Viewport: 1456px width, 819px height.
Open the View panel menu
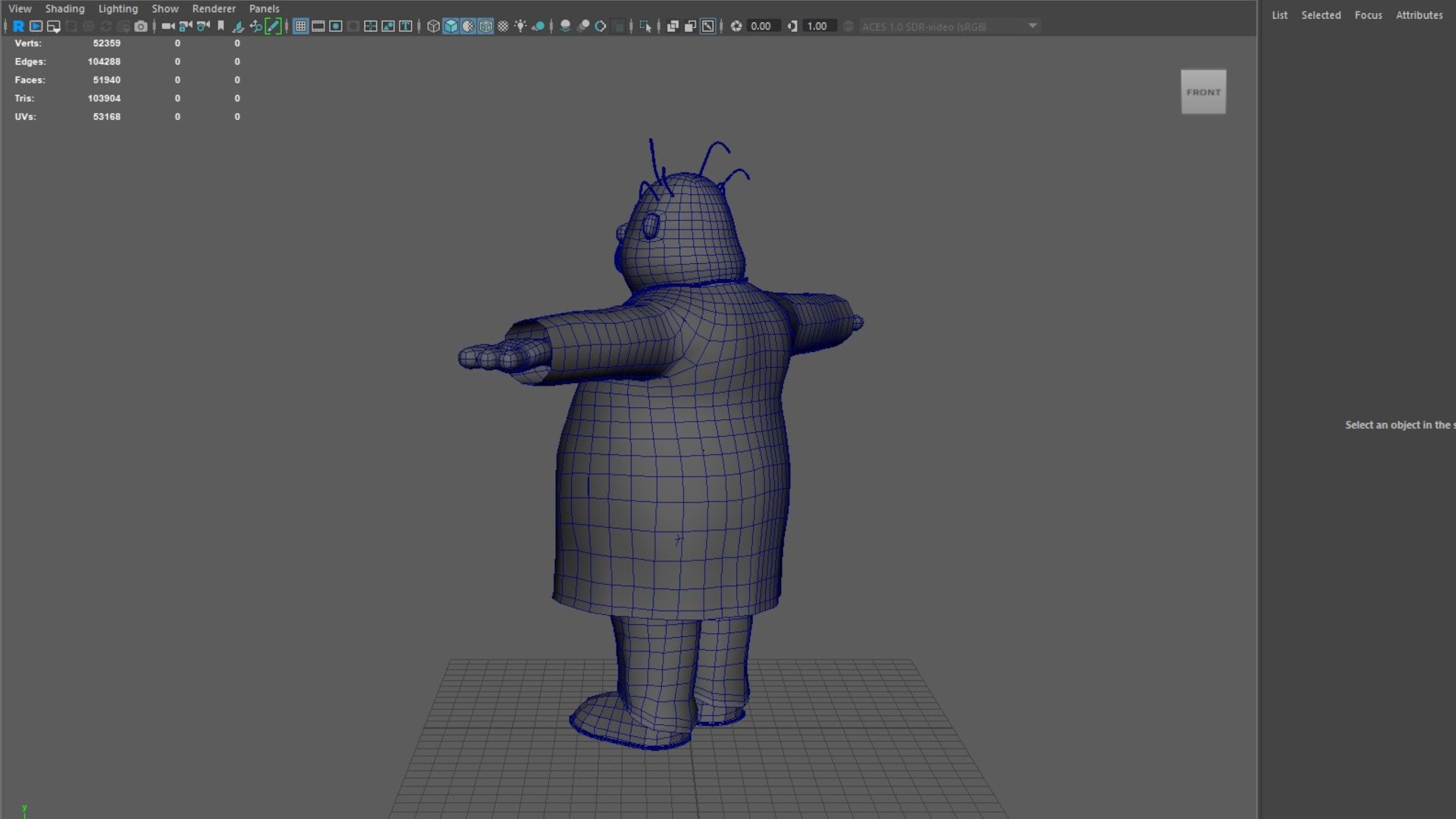20,8
